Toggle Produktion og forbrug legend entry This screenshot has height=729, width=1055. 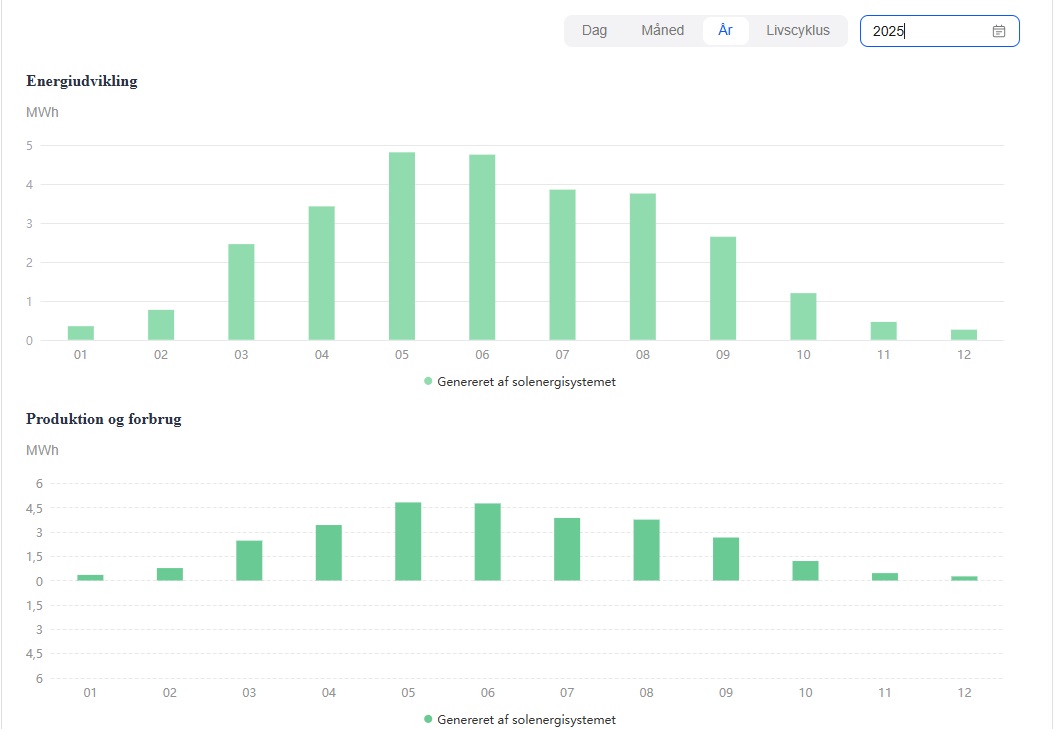[x=526, y=719]
